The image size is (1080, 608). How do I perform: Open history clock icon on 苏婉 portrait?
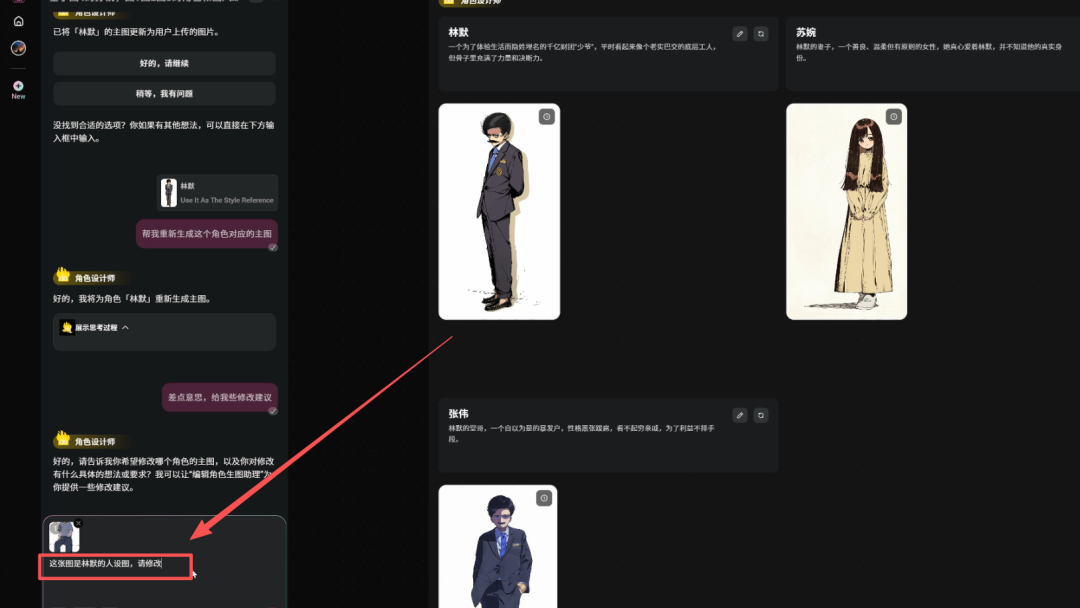893,116
